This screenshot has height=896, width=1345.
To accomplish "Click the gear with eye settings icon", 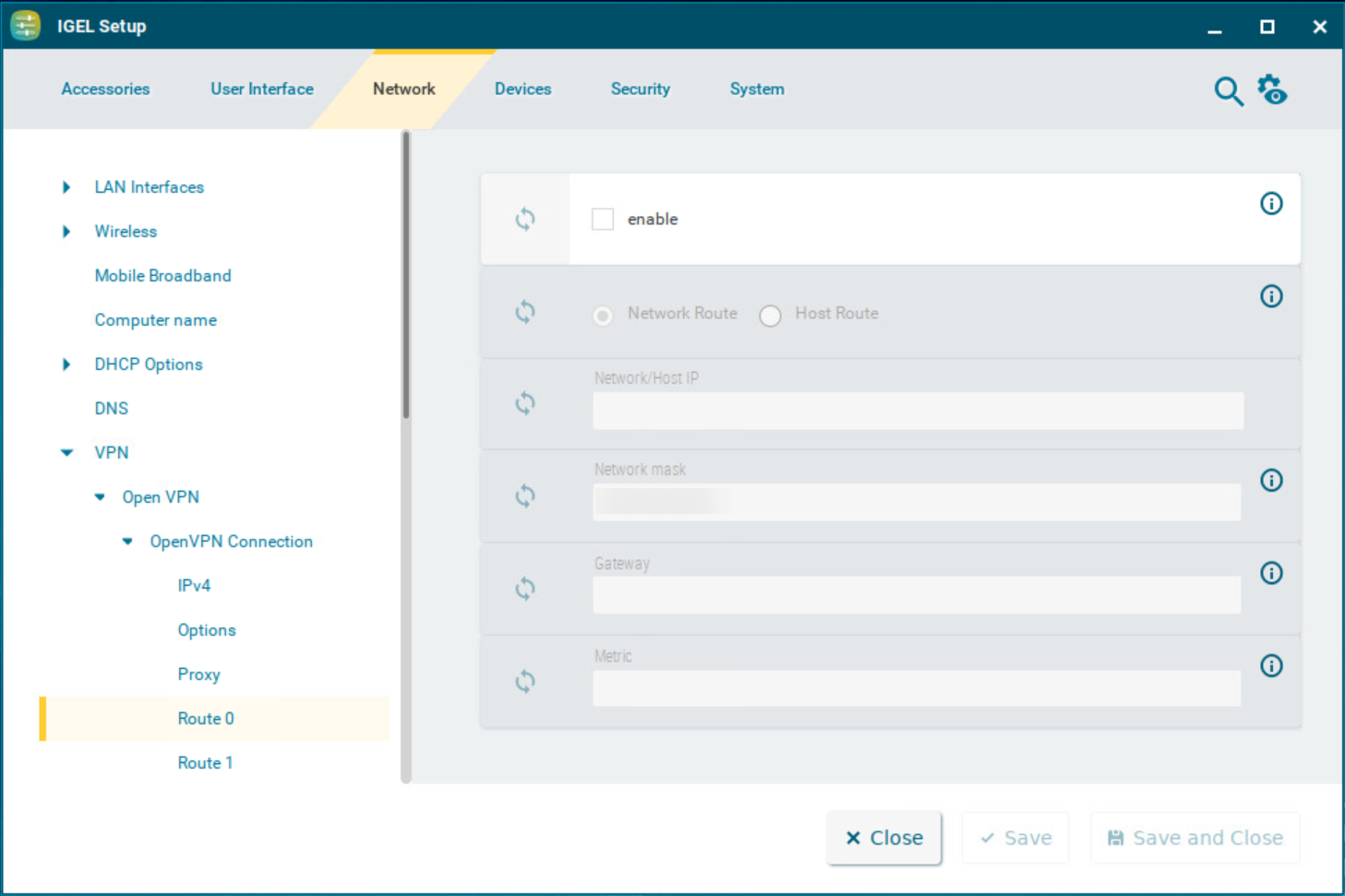I will (x=1272, y=90).
